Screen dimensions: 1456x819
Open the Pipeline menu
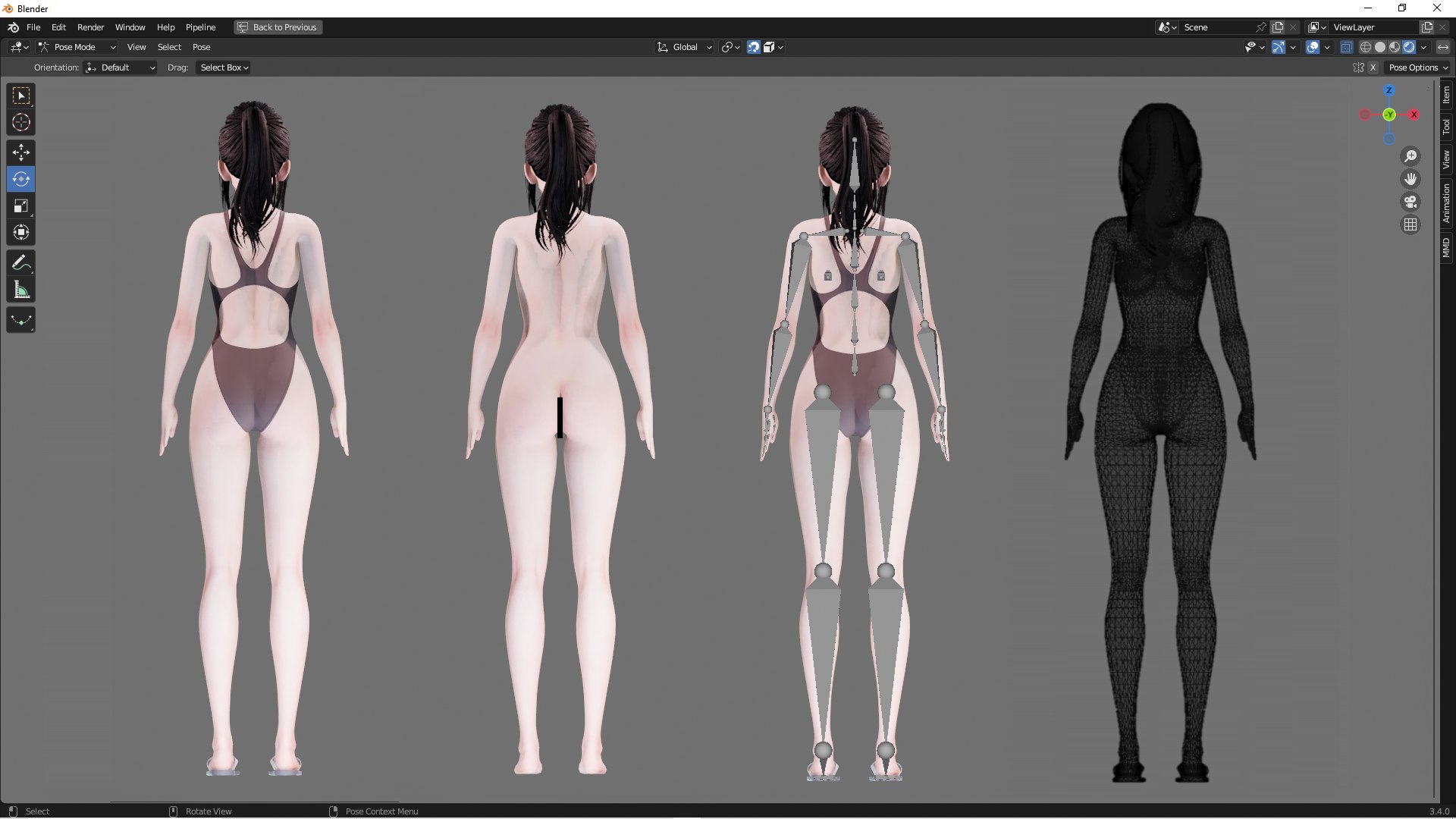[x=200, y=27]
